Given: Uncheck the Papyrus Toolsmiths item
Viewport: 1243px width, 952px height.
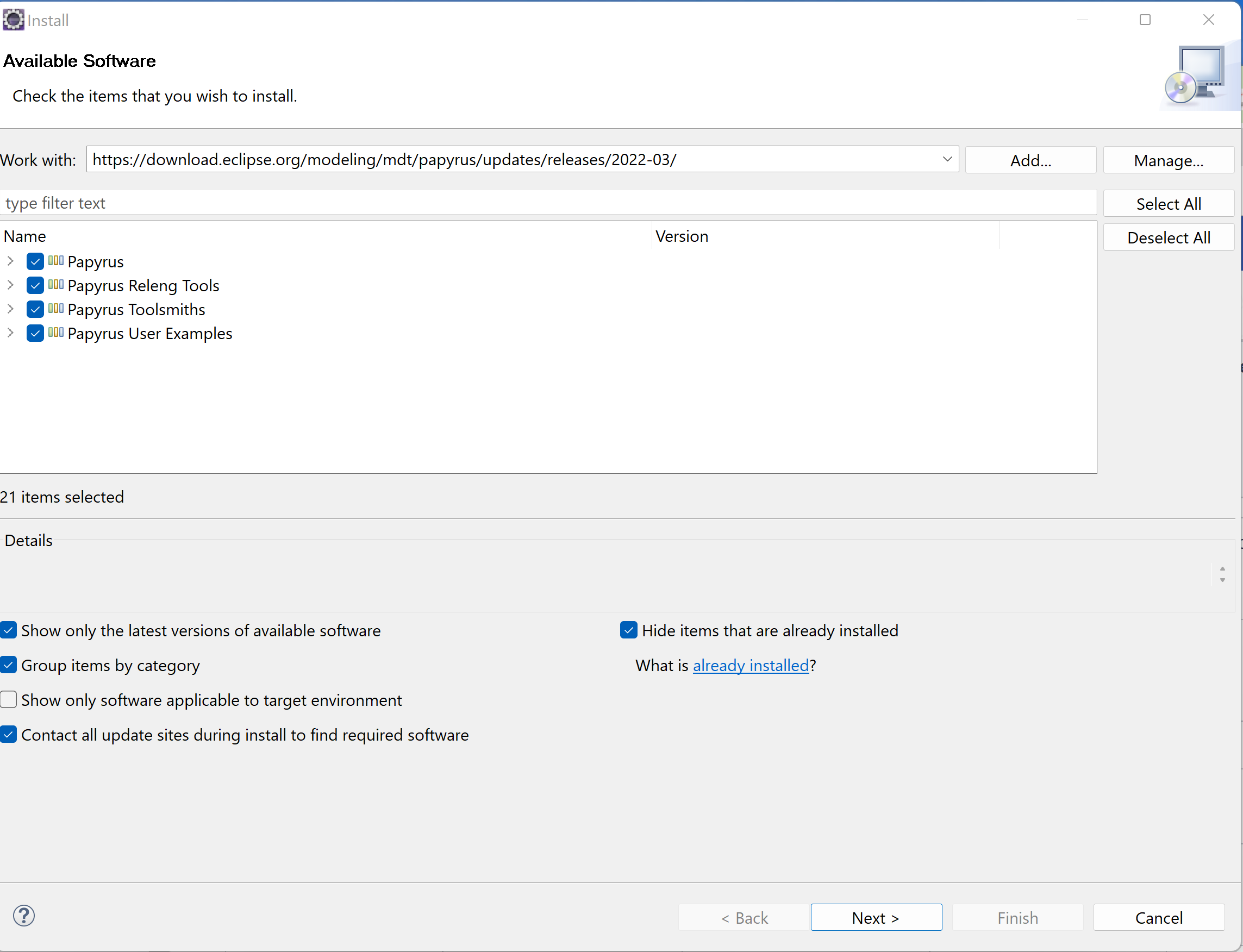Looking at the screenshot, I should pos(35,309).
